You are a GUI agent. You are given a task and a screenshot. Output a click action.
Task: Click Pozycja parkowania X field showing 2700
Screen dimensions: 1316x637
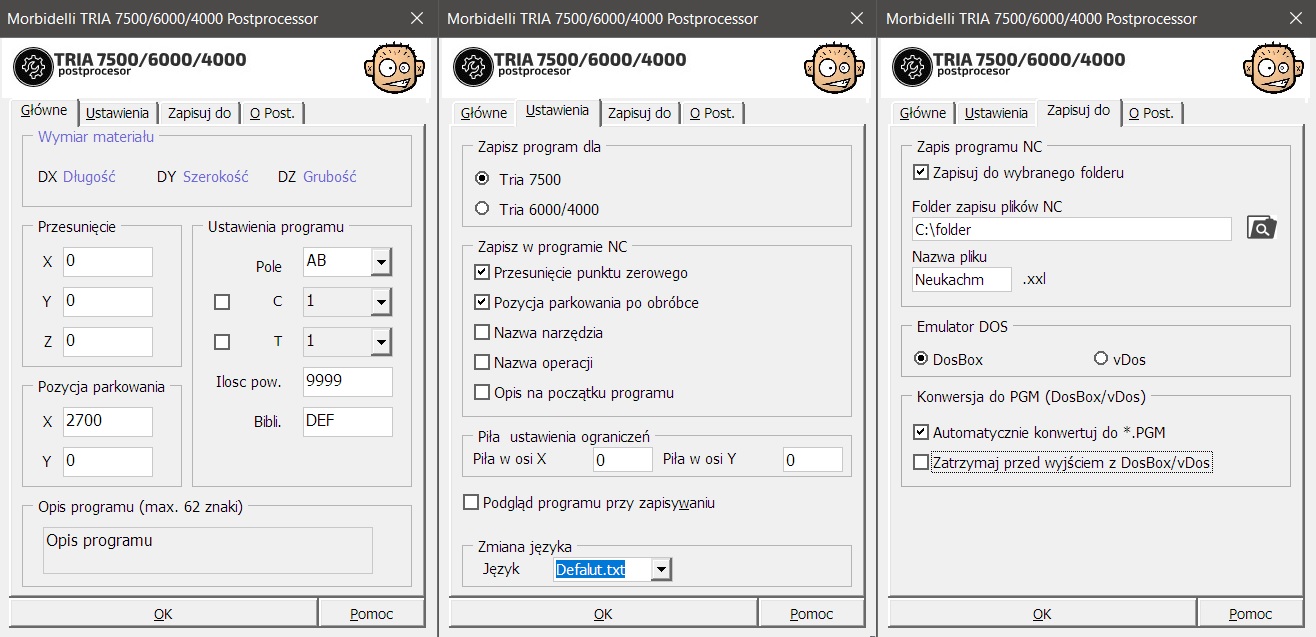pyautogui.click(x=108, y=422)
